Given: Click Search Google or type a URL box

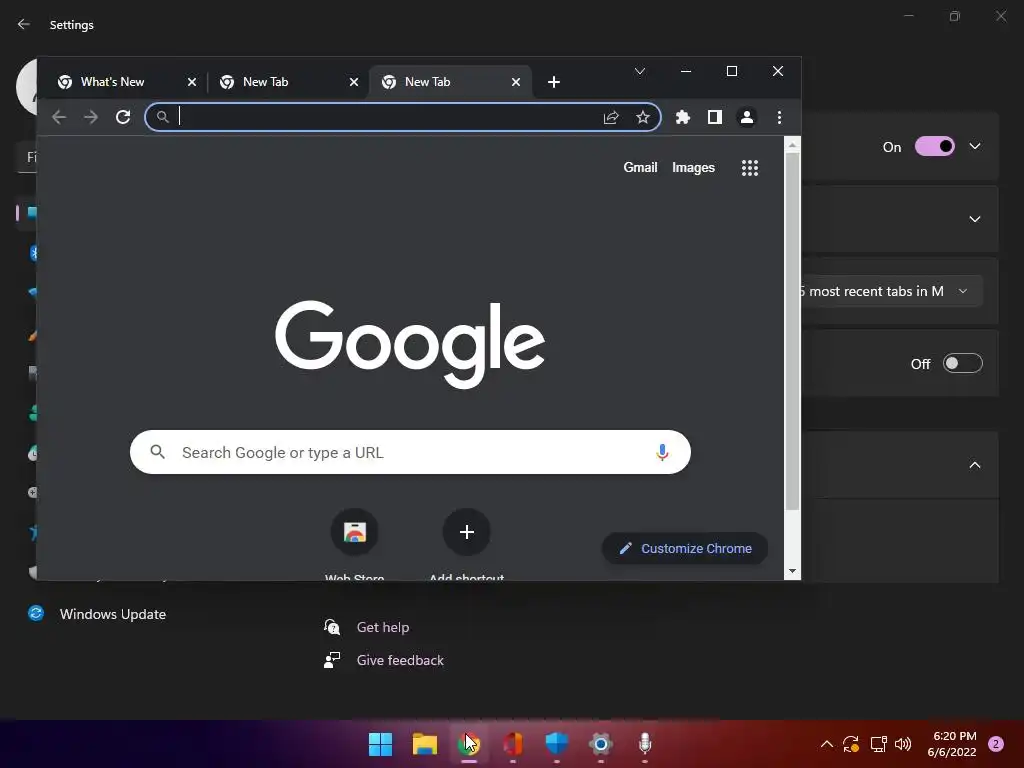Looking at the screenshot, I should point(410,452).
